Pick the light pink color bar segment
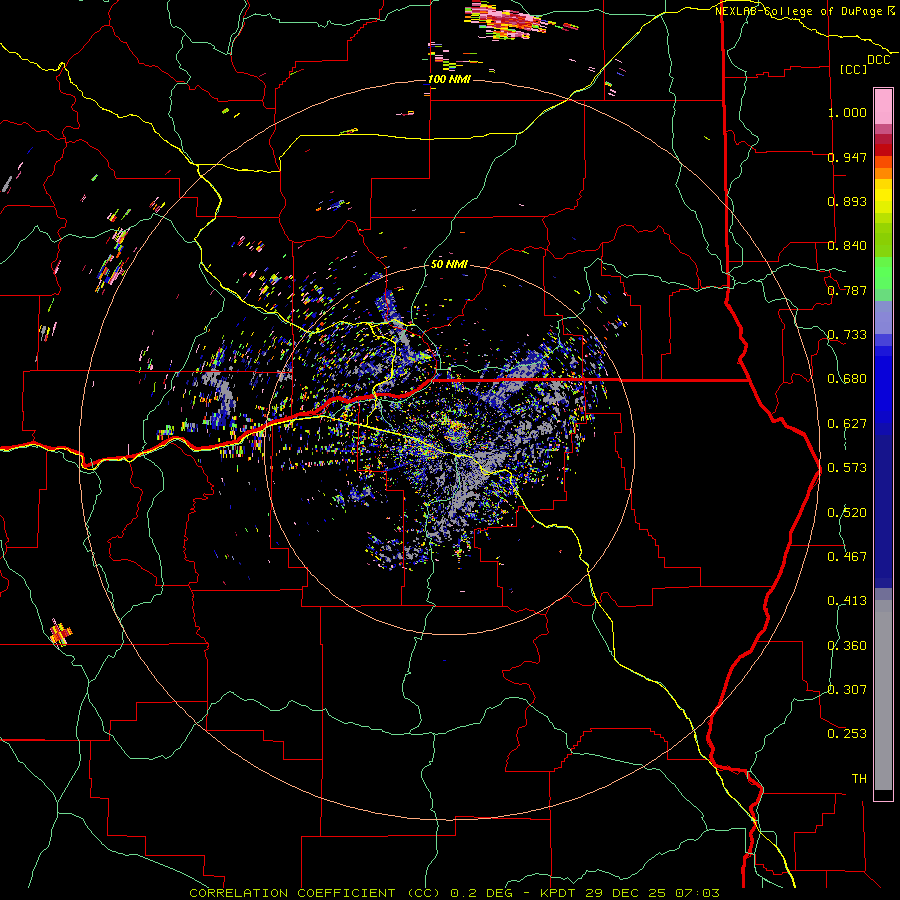 (x=883, y=106)
